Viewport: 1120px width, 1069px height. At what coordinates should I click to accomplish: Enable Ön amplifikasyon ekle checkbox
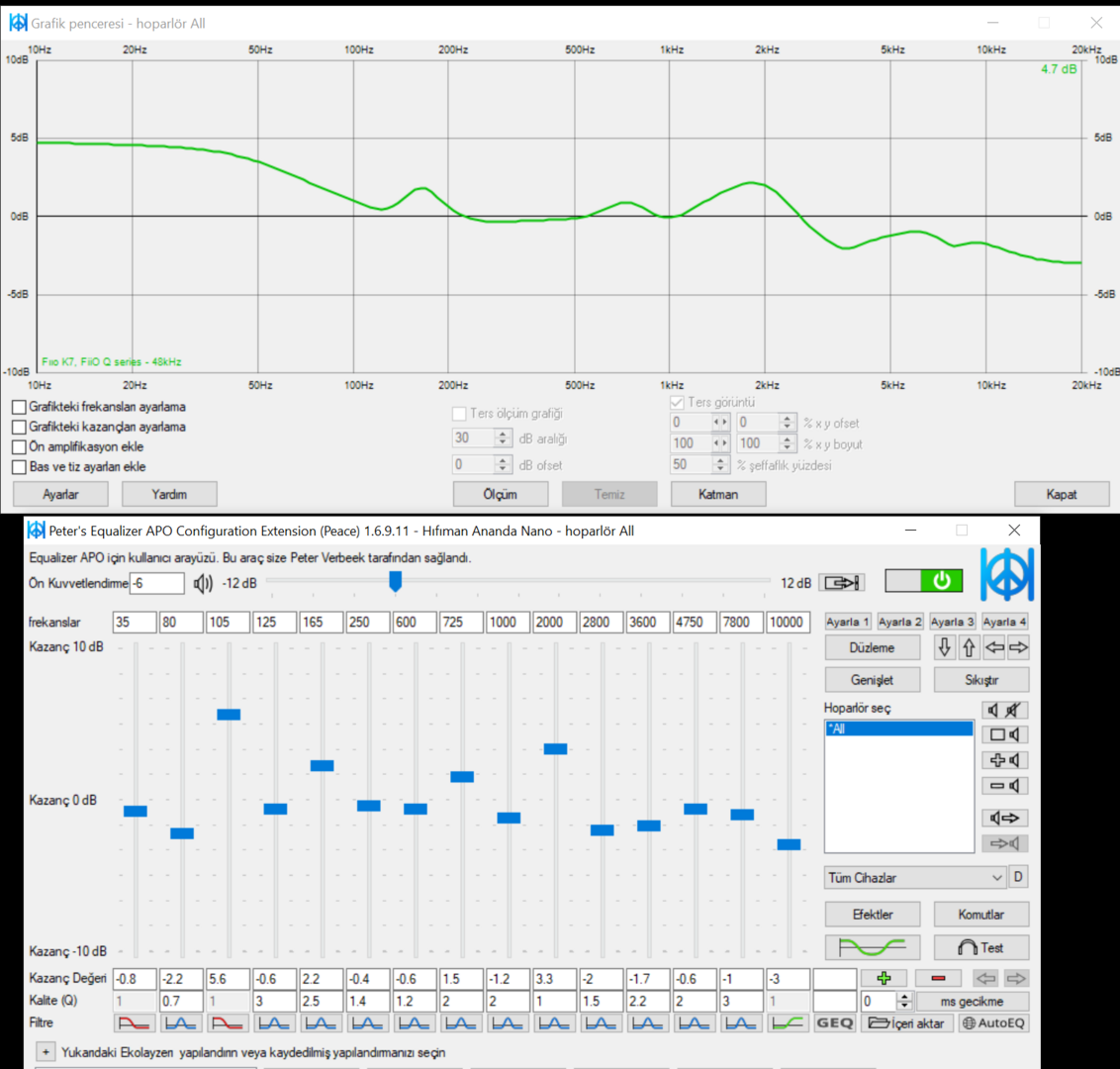tap(19, 447)
